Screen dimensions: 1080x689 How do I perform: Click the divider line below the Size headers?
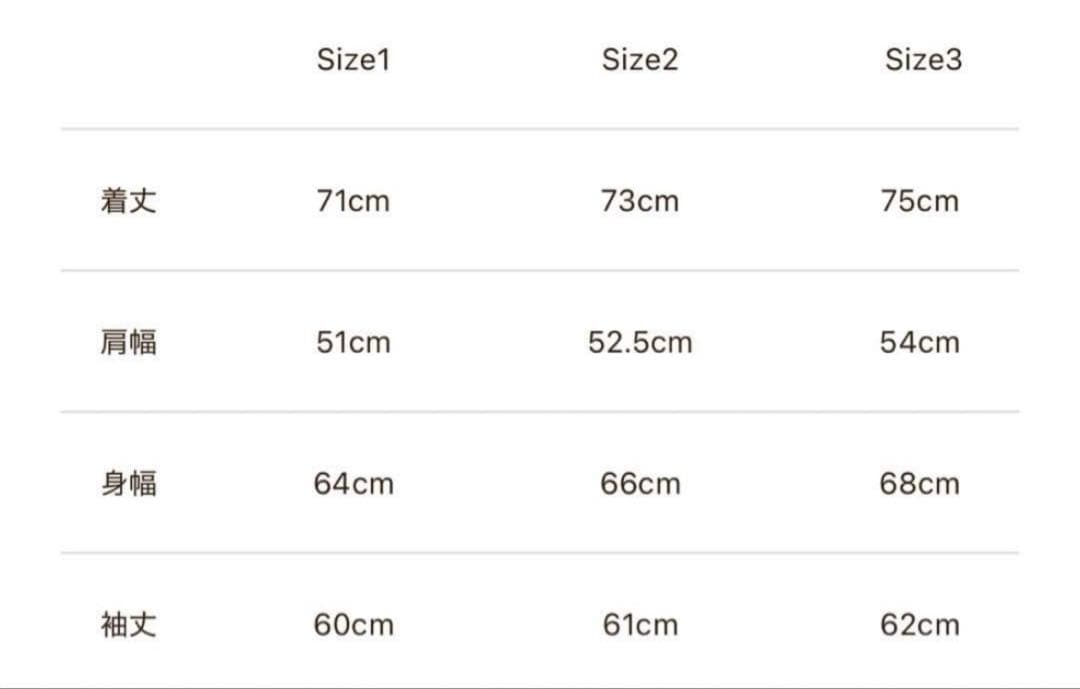[x=540, y=129]
